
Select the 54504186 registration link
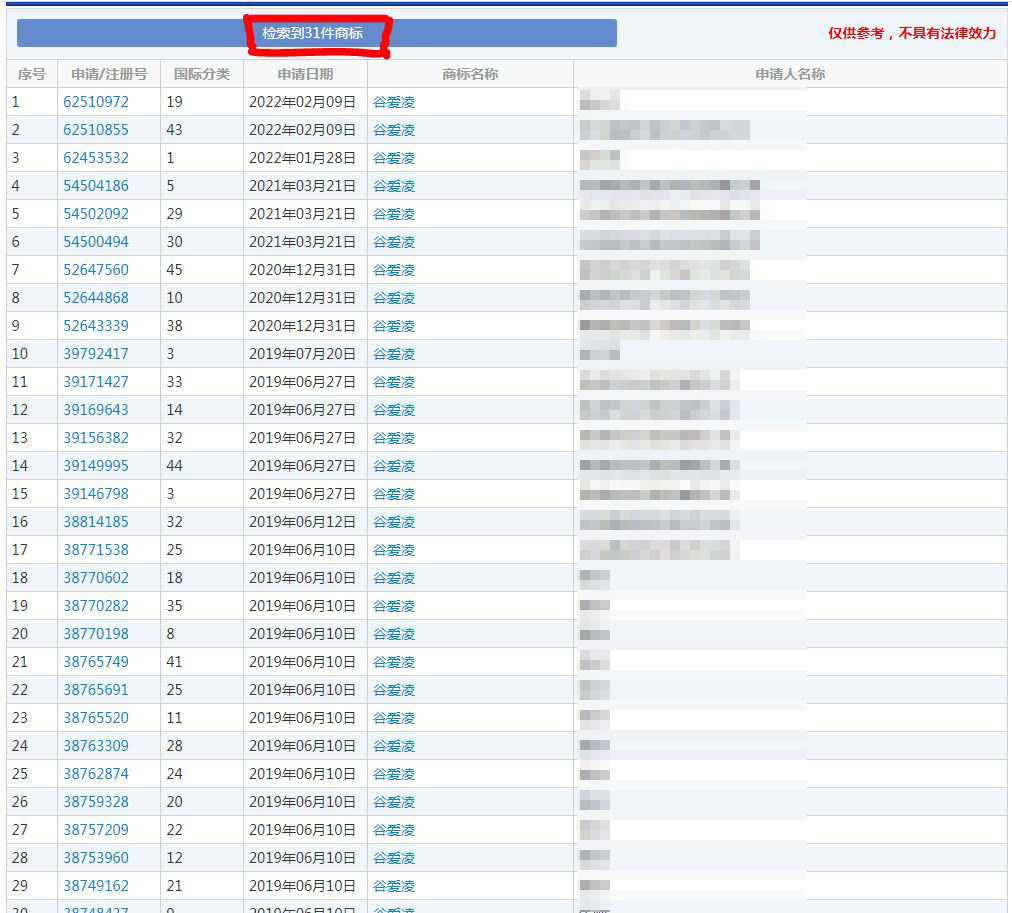(x=96, y=186)
